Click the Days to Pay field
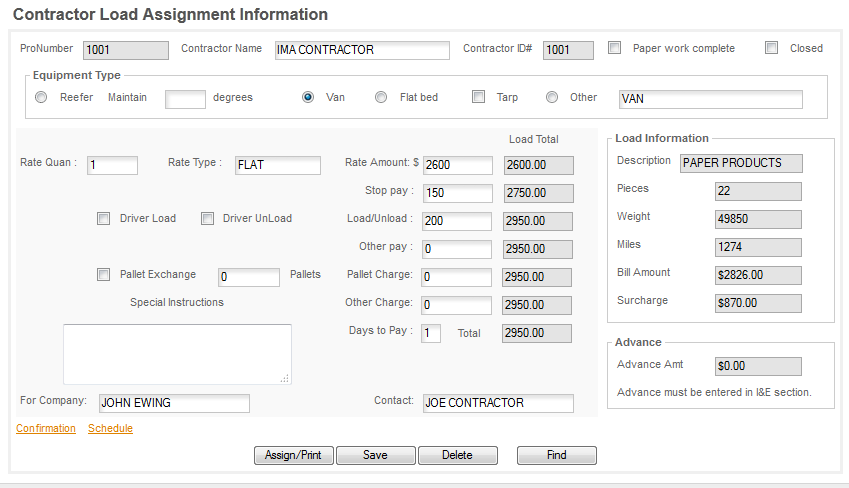 coord(431,334)
